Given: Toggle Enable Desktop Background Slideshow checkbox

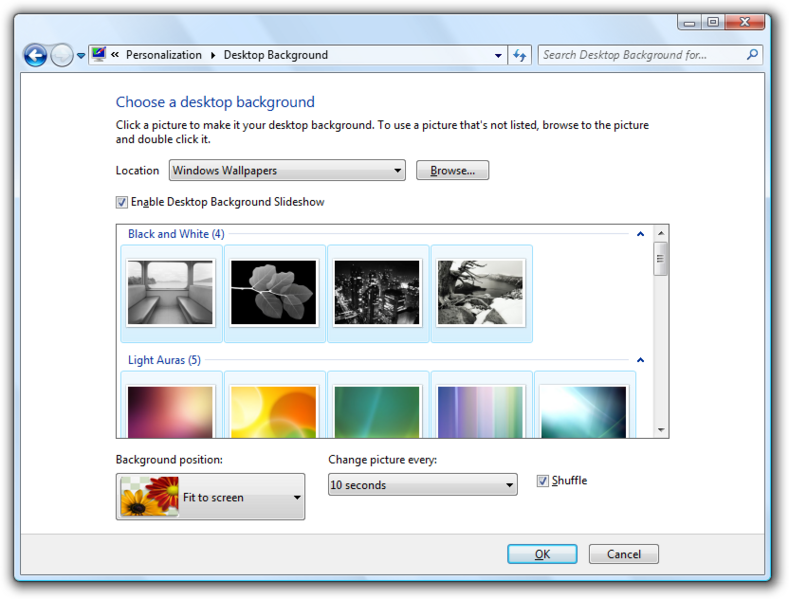Looking at the screenshot, I should click(x=121, y=202).
